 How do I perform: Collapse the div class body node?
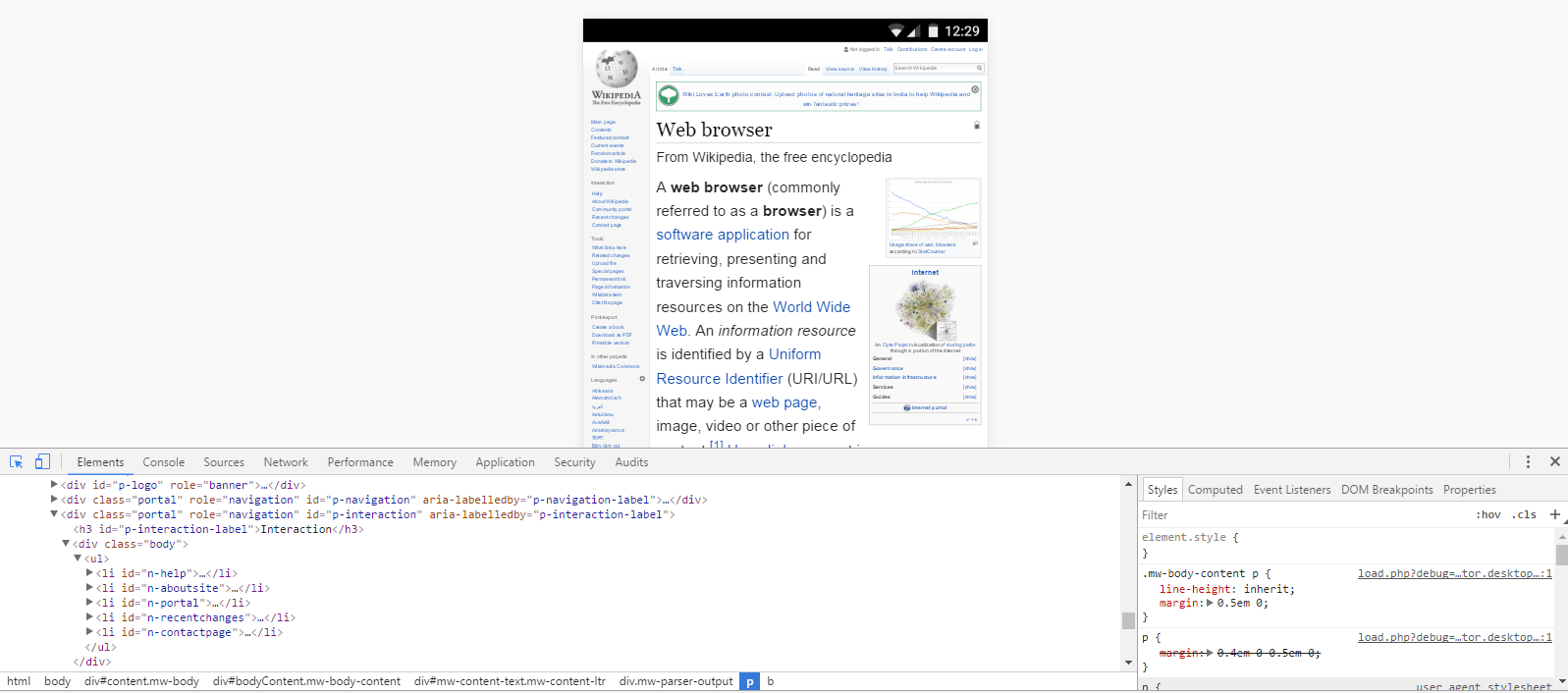click(x=67, y=544)
